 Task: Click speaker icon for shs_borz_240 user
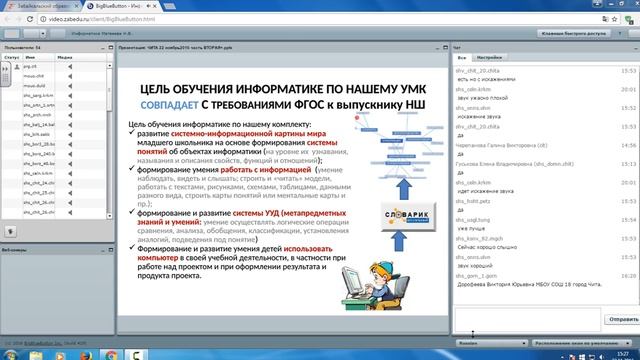coord(70,154)
